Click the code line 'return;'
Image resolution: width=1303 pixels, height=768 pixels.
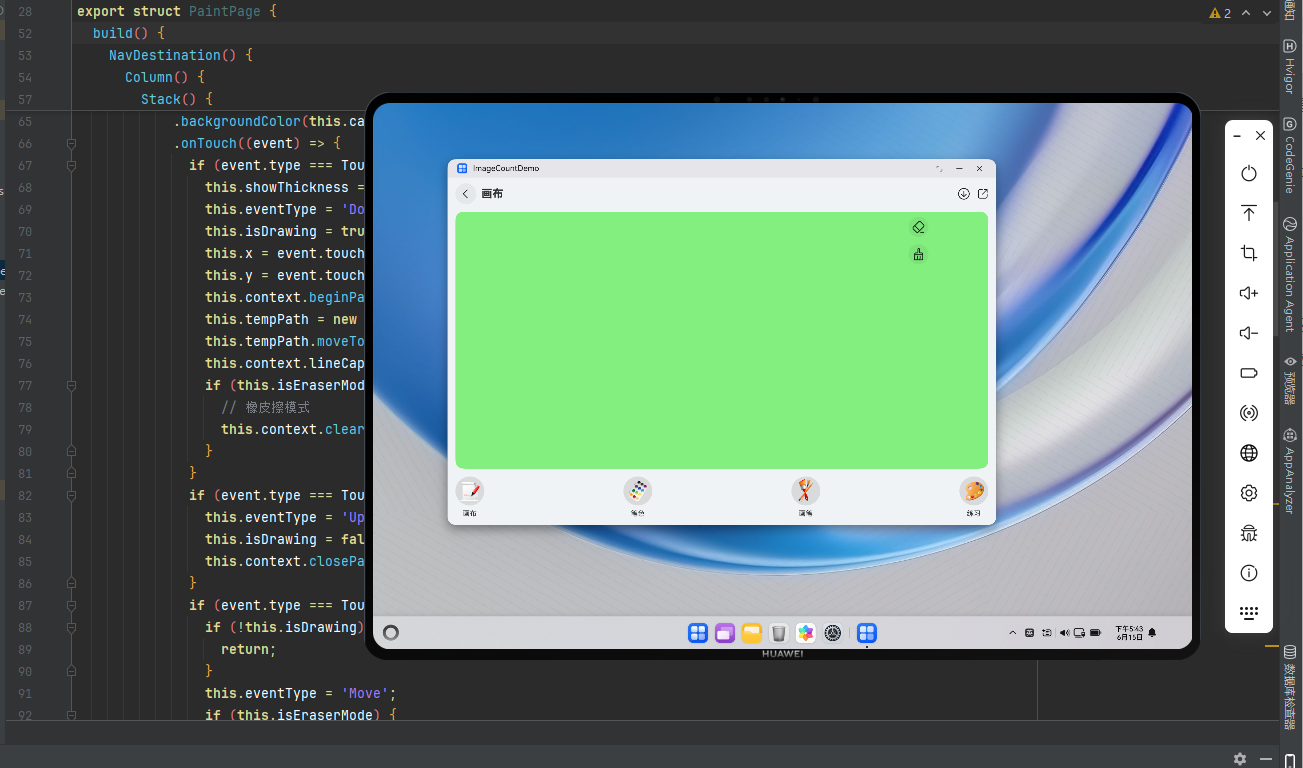coord(249,649)
